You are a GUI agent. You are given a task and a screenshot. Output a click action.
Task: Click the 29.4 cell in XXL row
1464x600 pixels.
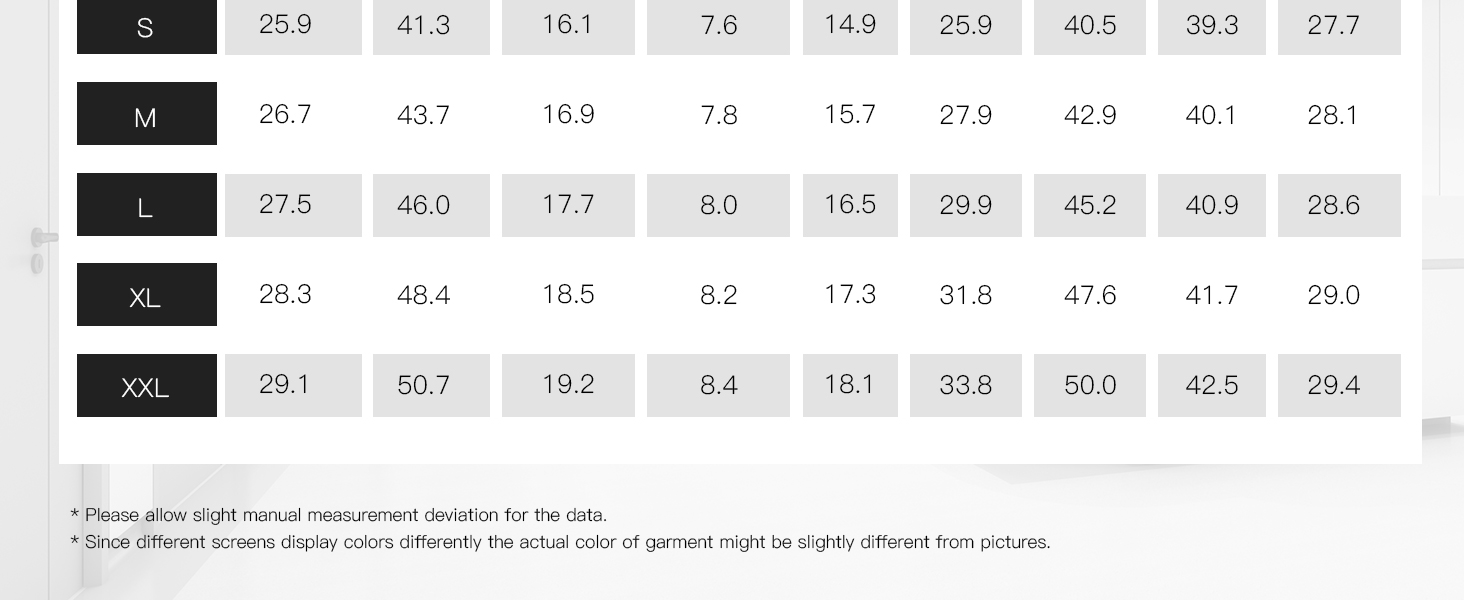point(1334,385)
